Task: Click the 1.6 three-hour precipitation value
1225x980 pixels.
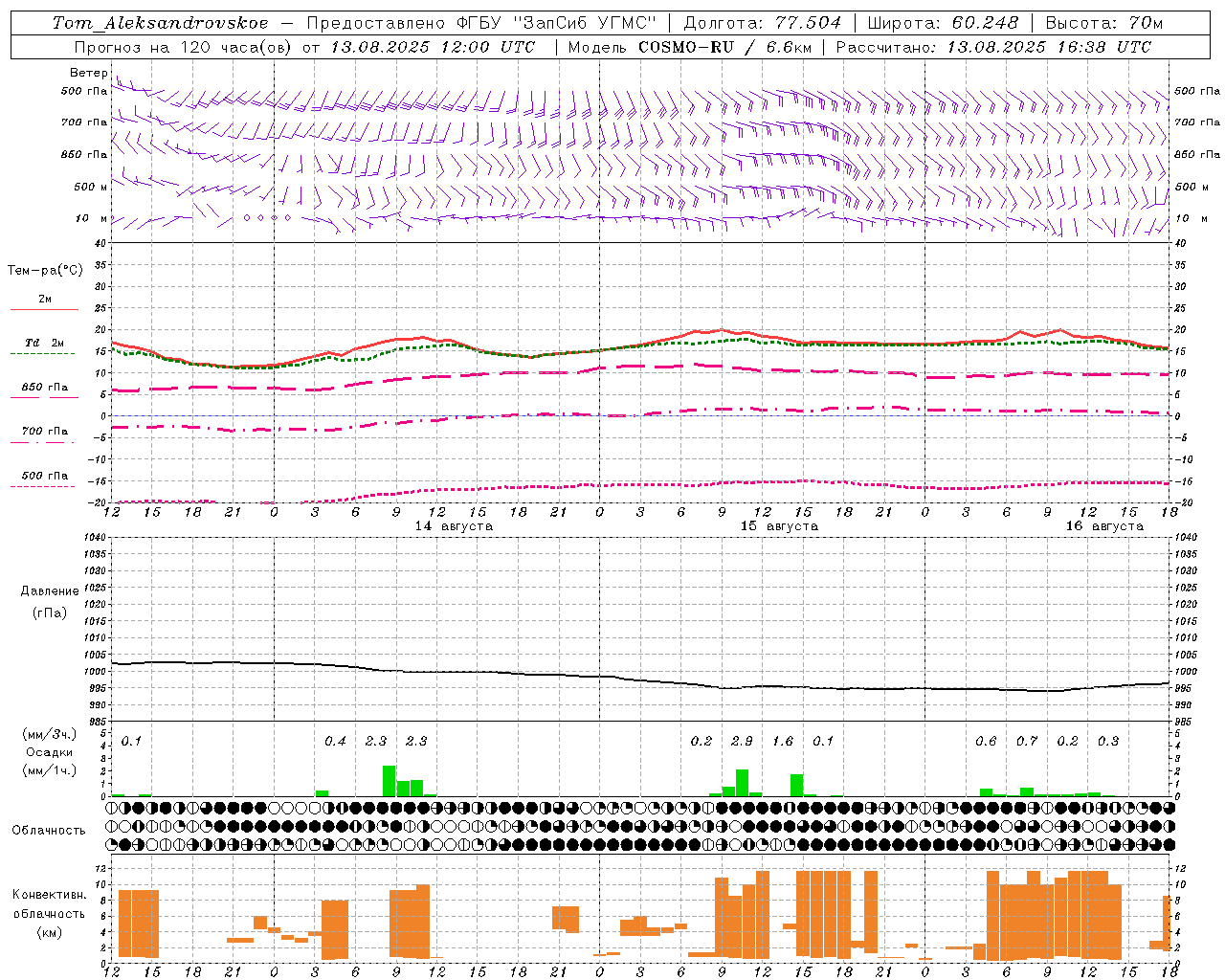Action: 783,741
